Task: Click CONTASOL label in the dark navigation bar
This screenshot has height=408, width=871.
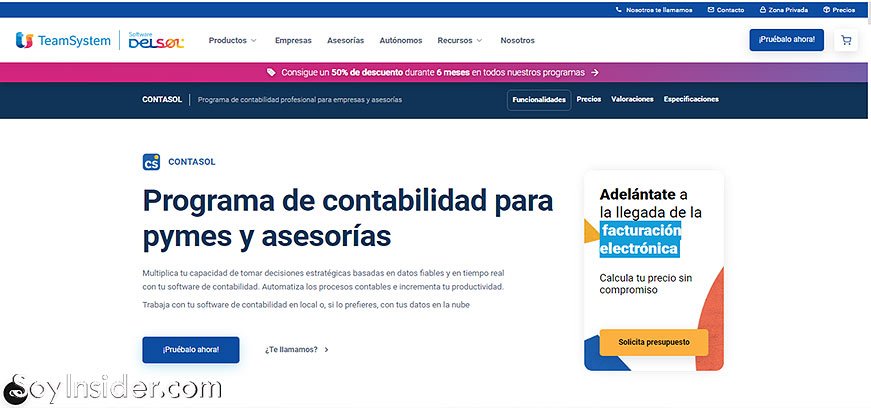Action: click(x=162, y=100)
